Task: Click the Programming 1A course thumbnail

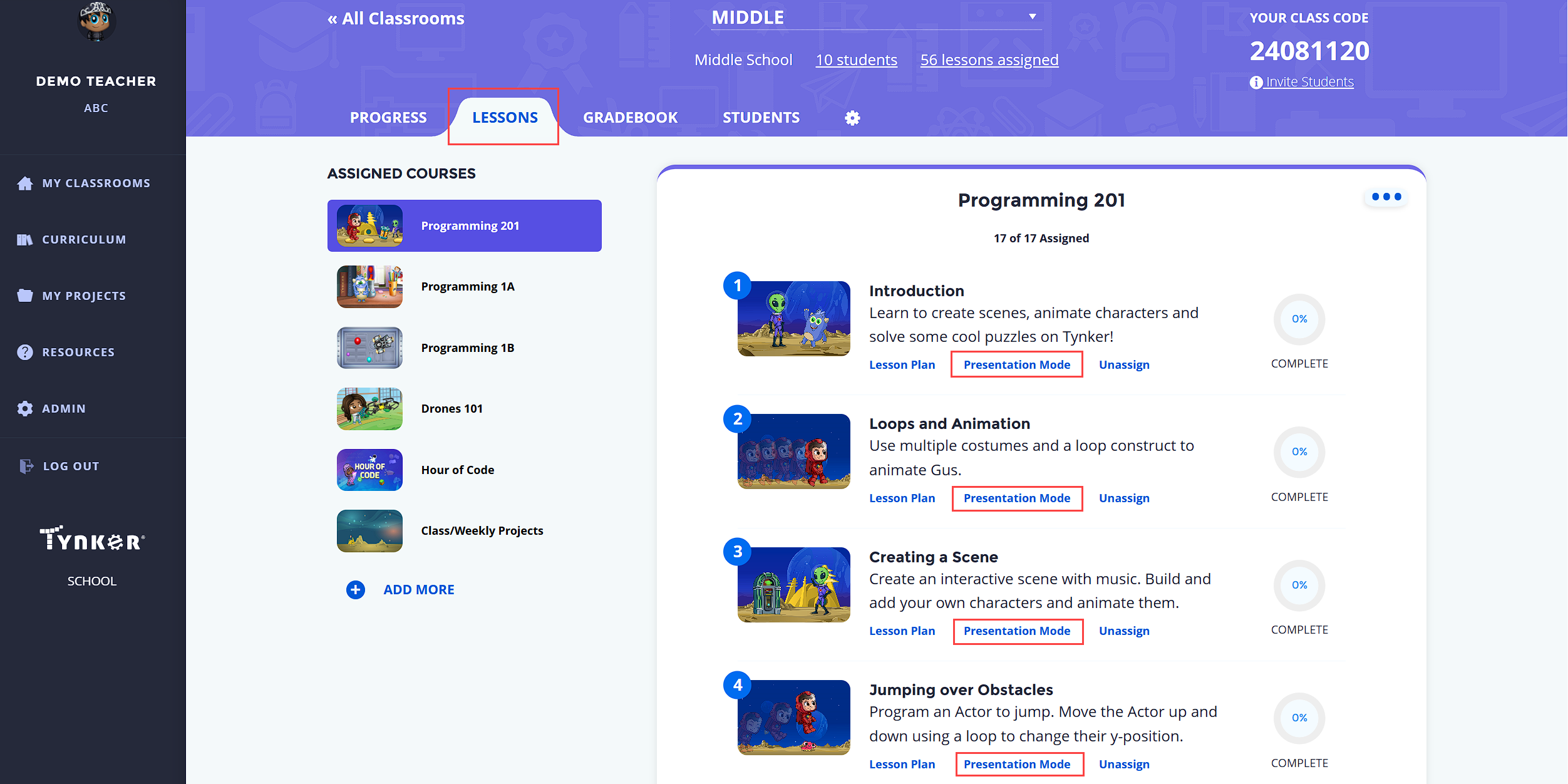Action: tap(369, 286)
